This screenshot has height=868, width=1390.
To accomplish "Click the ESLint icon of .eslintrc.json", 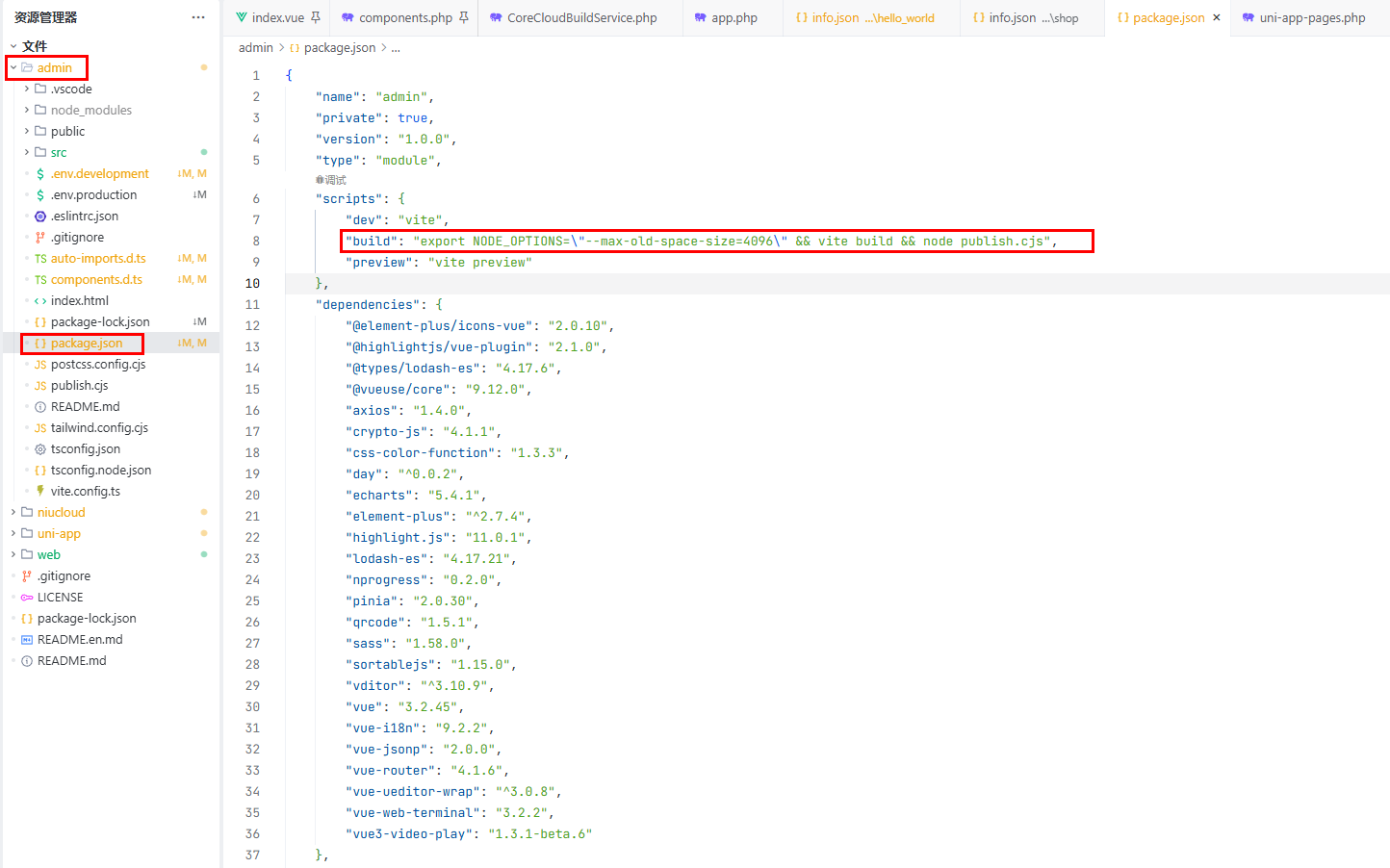I will tap(40, 217).
